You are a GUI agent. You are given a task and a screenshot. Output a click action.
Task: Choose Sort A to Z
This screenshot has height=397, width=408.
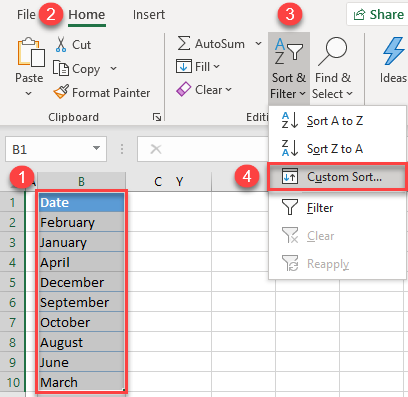coord(337,121)
